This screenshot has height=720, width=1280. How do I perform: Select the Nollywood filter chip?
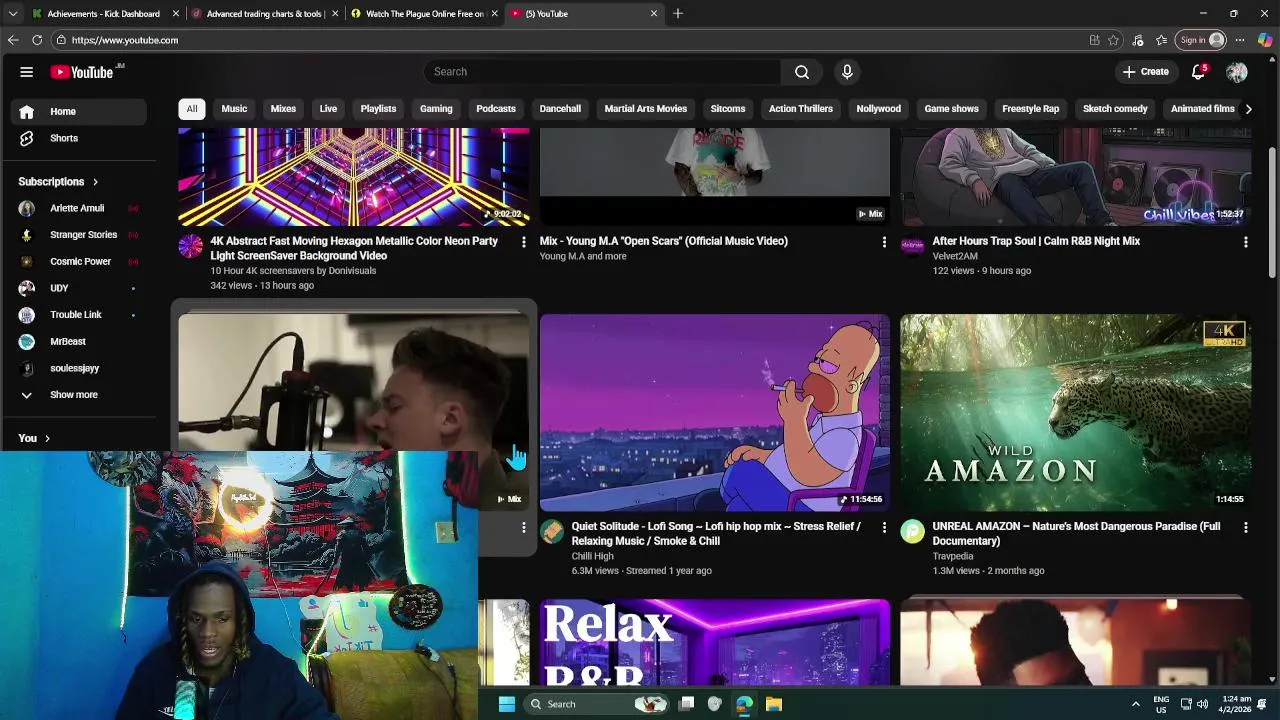coord(879,109)
